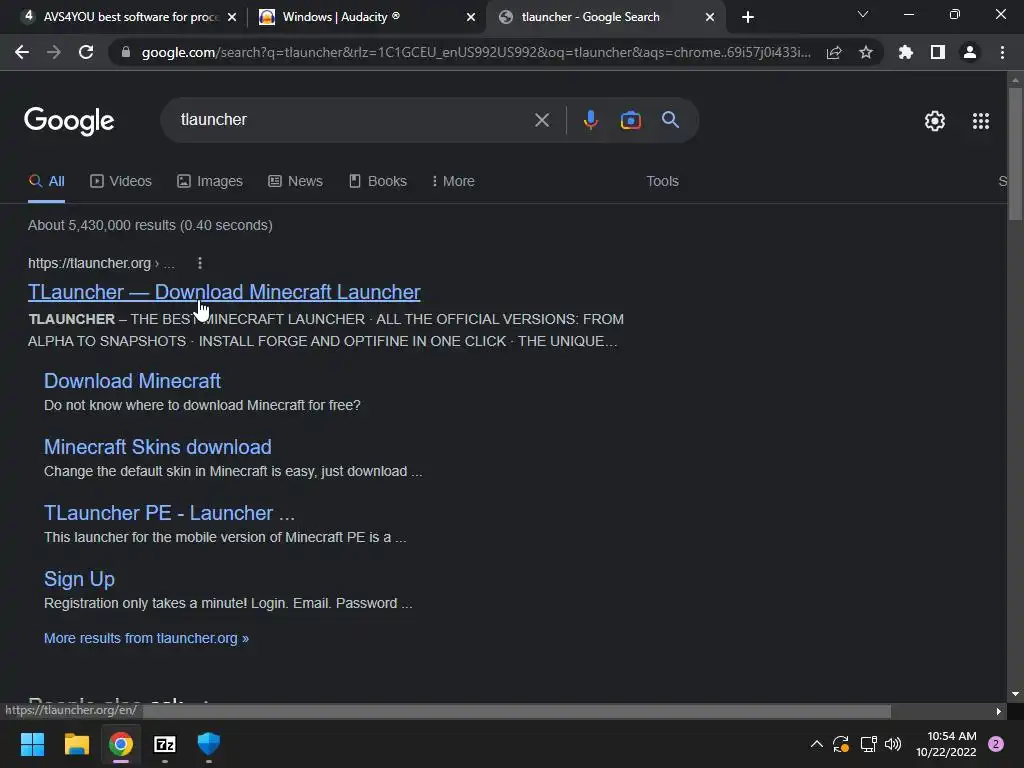Open the tab search dropdown arrow
The width and height of the screenshot is (1024, 768).
pos(863,14)
